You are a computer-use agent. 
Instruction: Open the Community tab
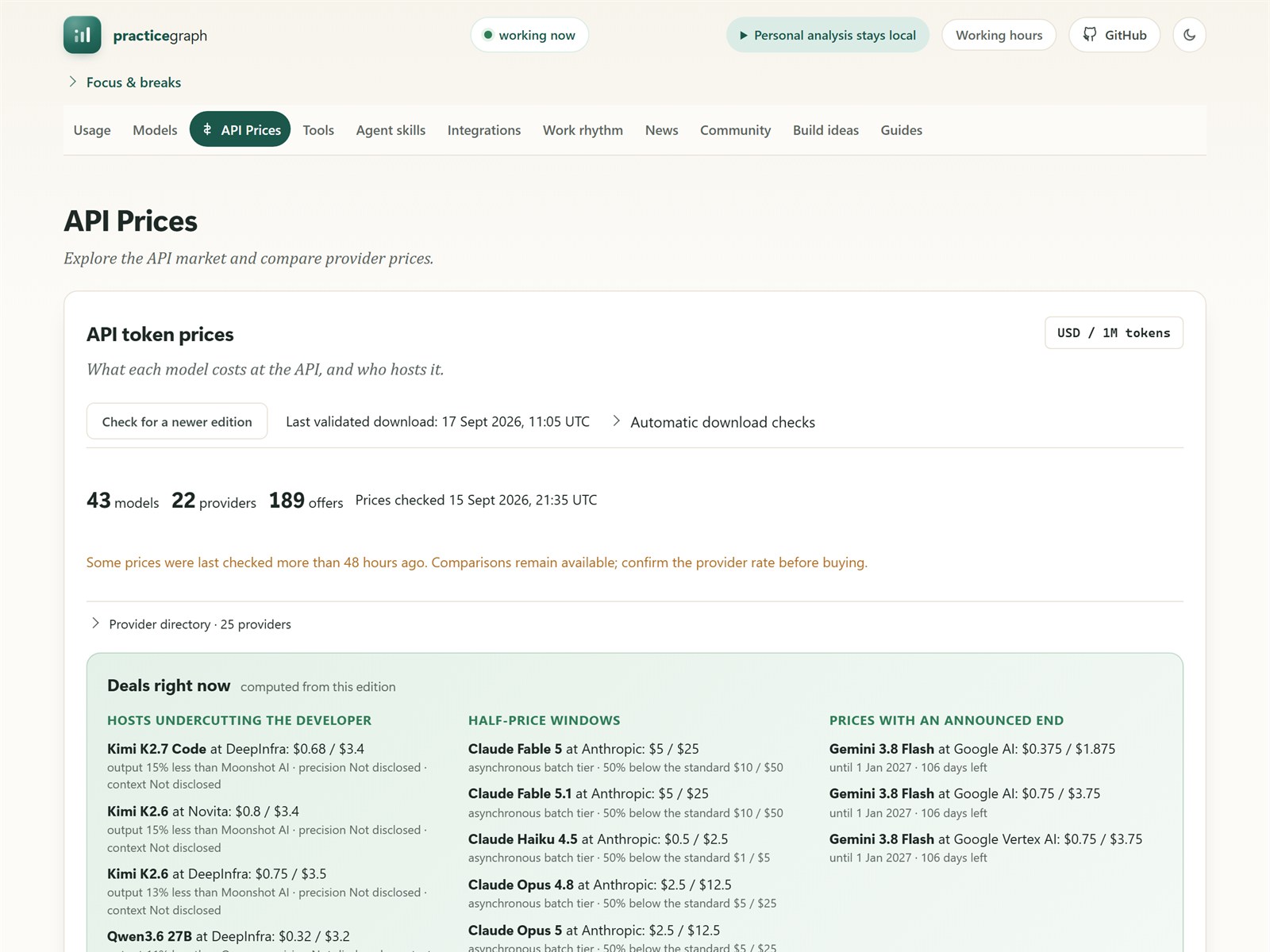click(x=735, y=130)
